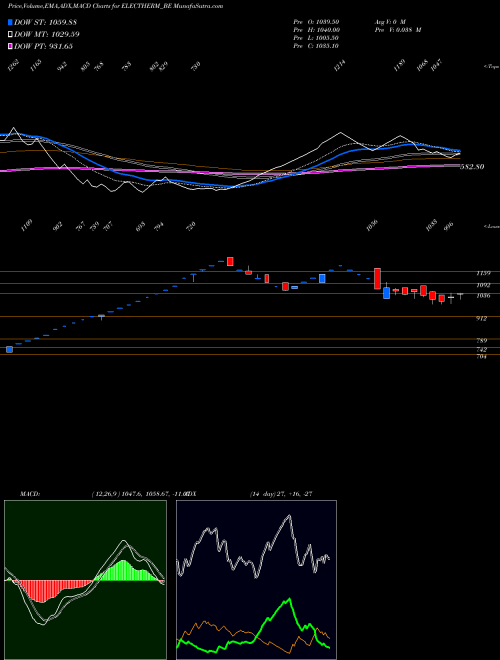
Task: Click the 'Pre H: 1040.00' high value
Action: click(317, 29)
